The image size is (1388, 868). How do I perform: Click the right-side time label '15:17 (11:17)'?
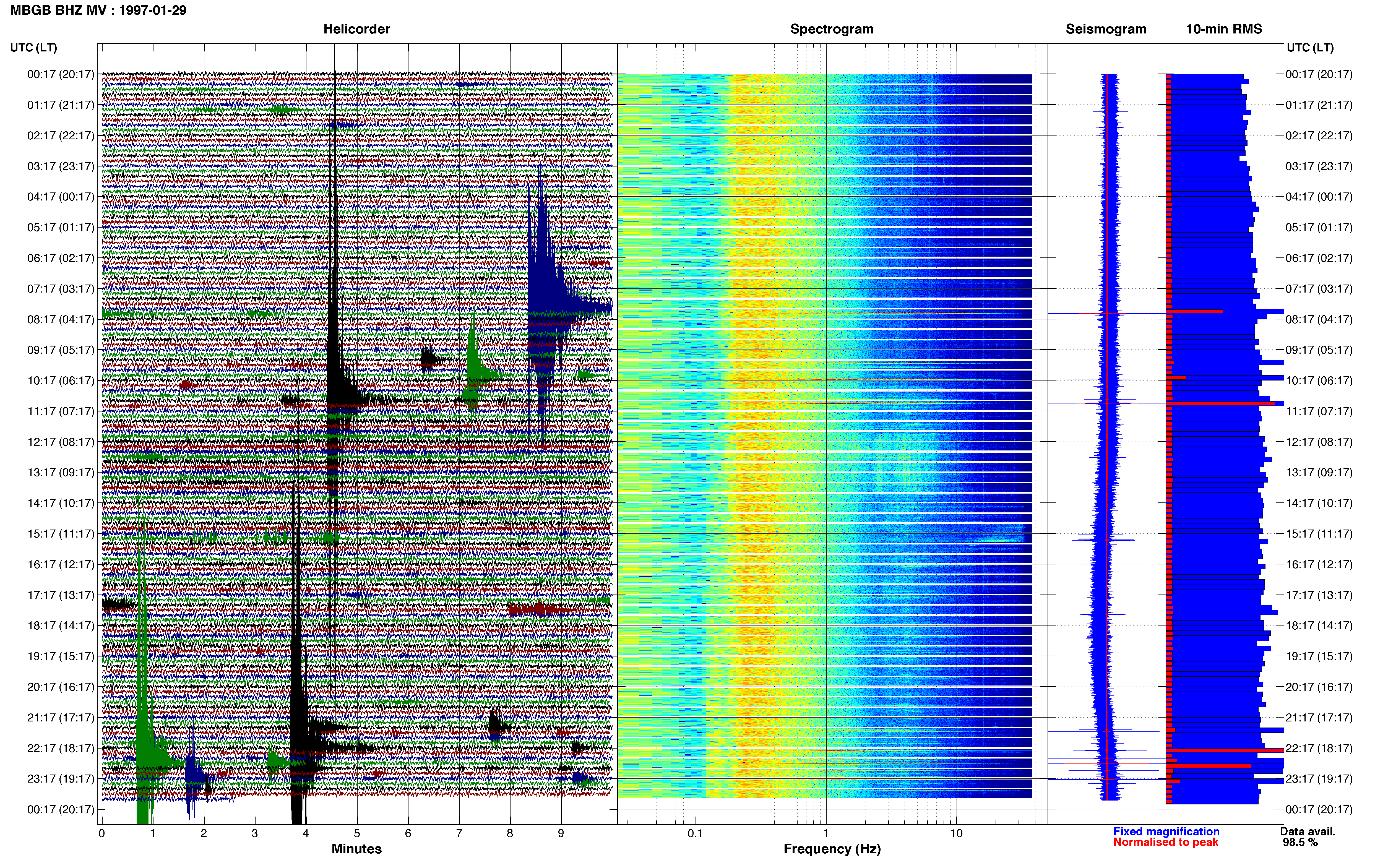1319,534
